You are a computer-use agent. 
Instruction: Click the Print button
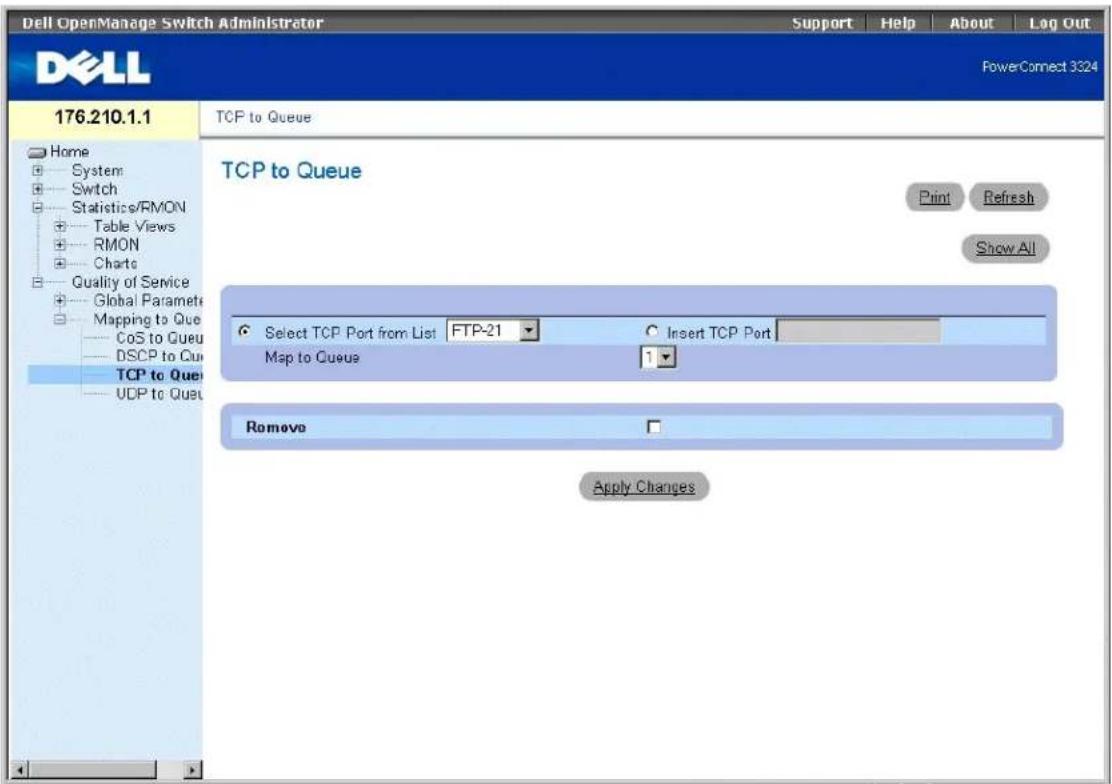(x=934, y=197)
